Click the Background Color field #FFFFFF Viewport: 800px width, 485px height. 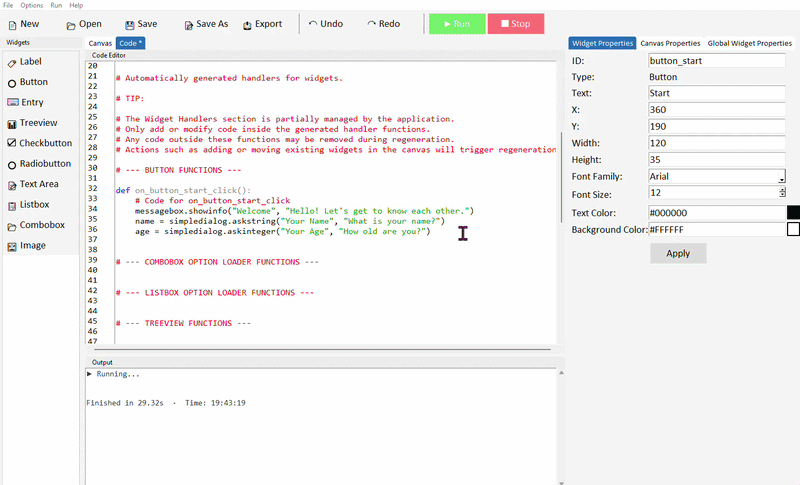(x=717, y=229)
